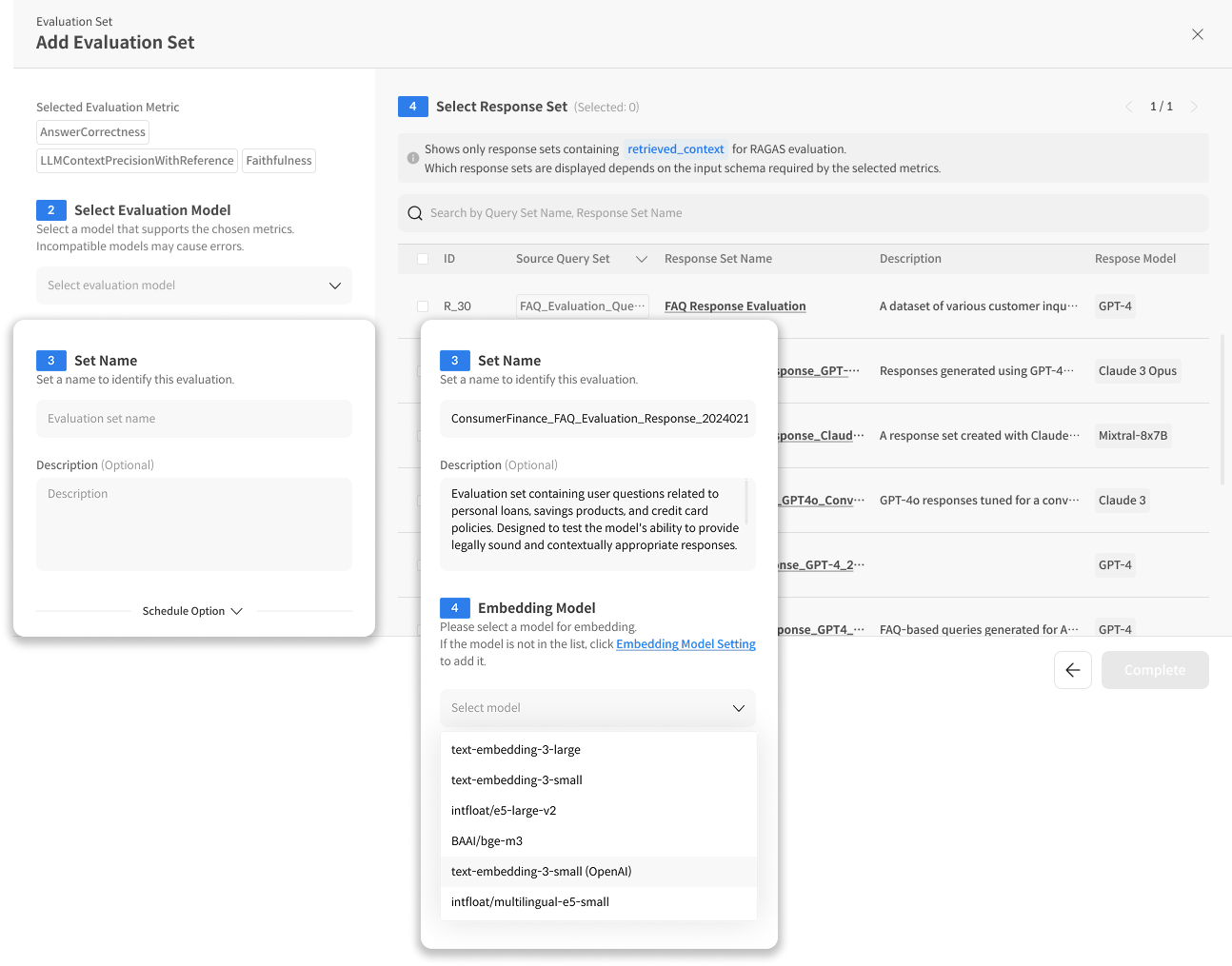The height and width of the screenshot is (966, 1232).
Task: Click the response set table scrollbar
Action: (1222, 409)
